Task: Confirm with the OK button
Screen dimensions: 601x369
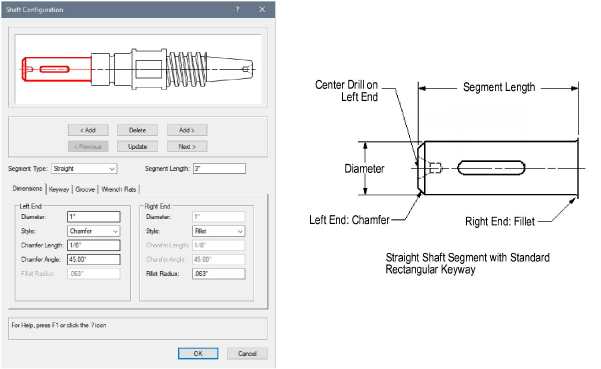Action: [198, 353]
